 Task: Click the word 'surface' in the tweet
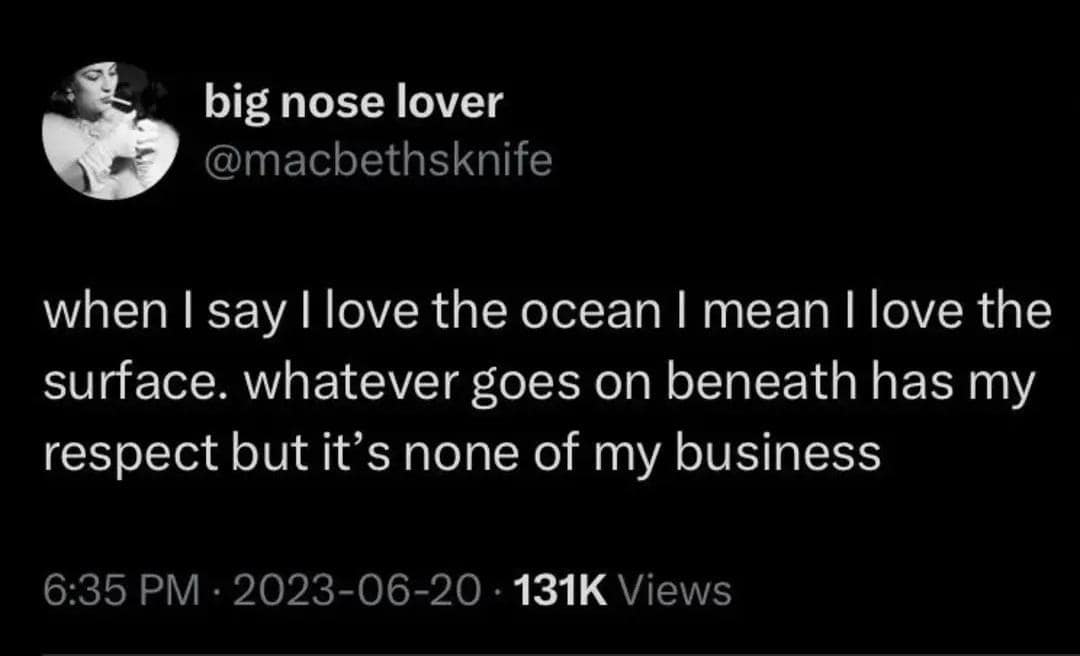(x=114, y=385)
